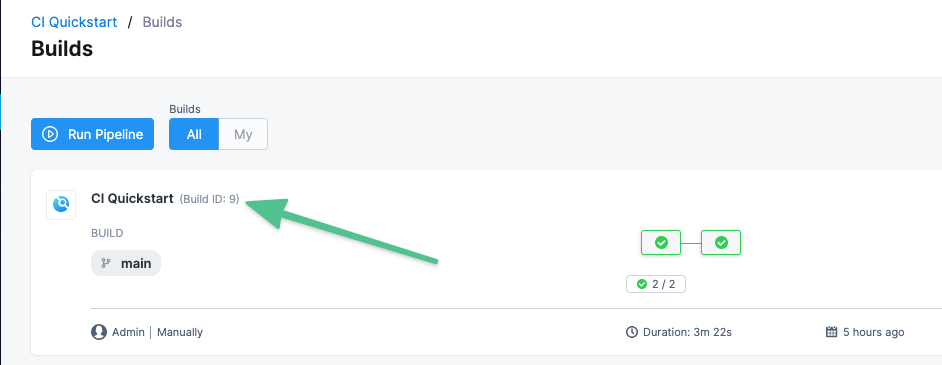Open the second successful stage box
This screenshot has width=942, height=365.
pyautogui.click(x=721, y=243)
